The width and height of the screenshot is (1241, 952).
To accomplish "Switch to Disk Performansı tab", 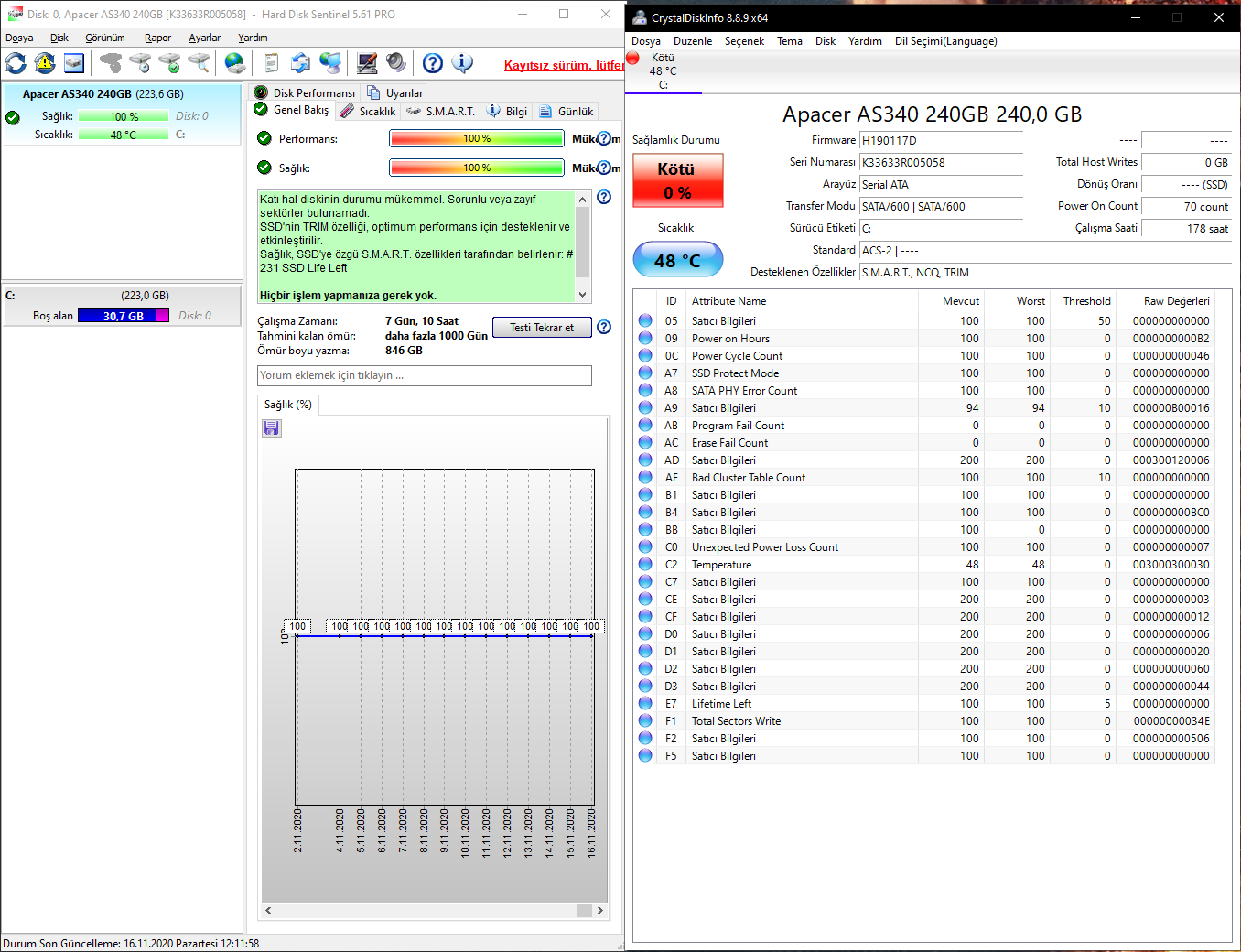I will pyautogui.click(x=305, y=92).
